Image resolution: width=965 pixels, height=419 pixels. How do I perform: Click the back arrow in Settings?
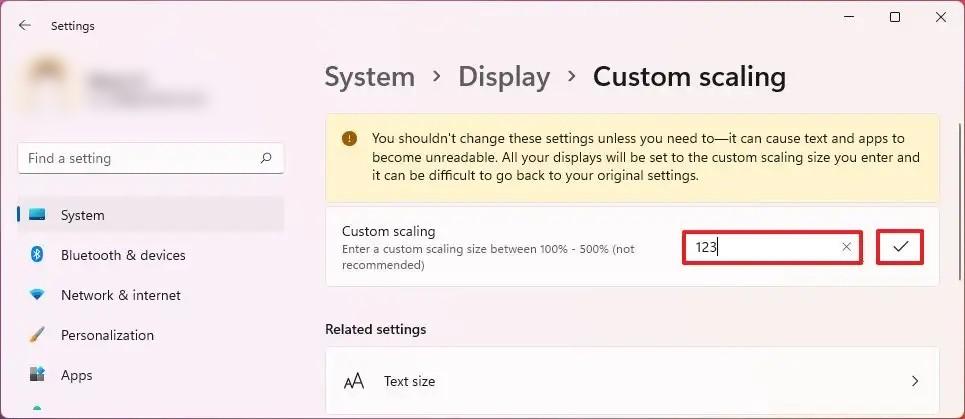(x=25, y=26)
